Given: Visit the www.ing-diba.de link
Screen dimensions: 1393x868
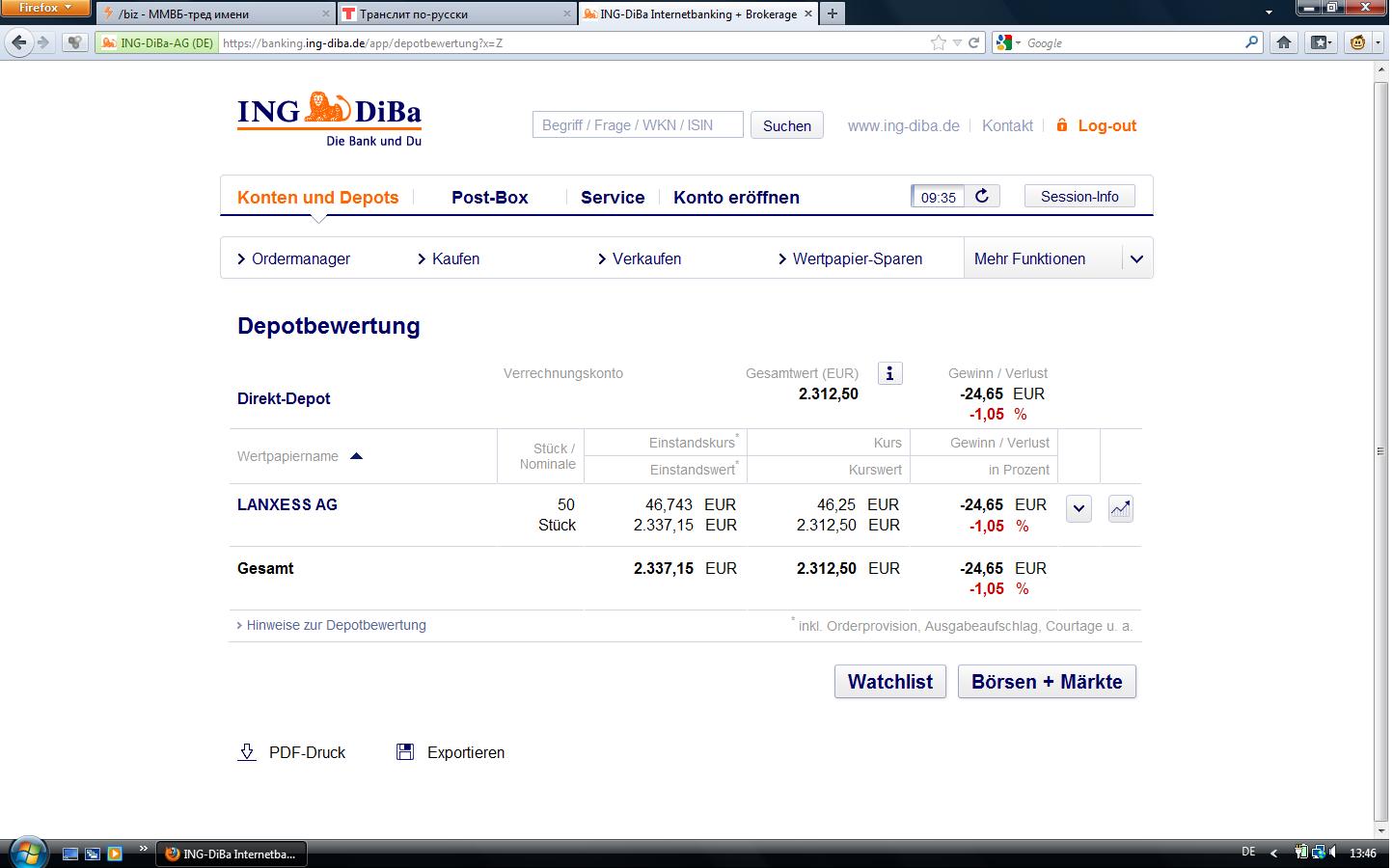Looking at the screenshot, I should point(904,125).
